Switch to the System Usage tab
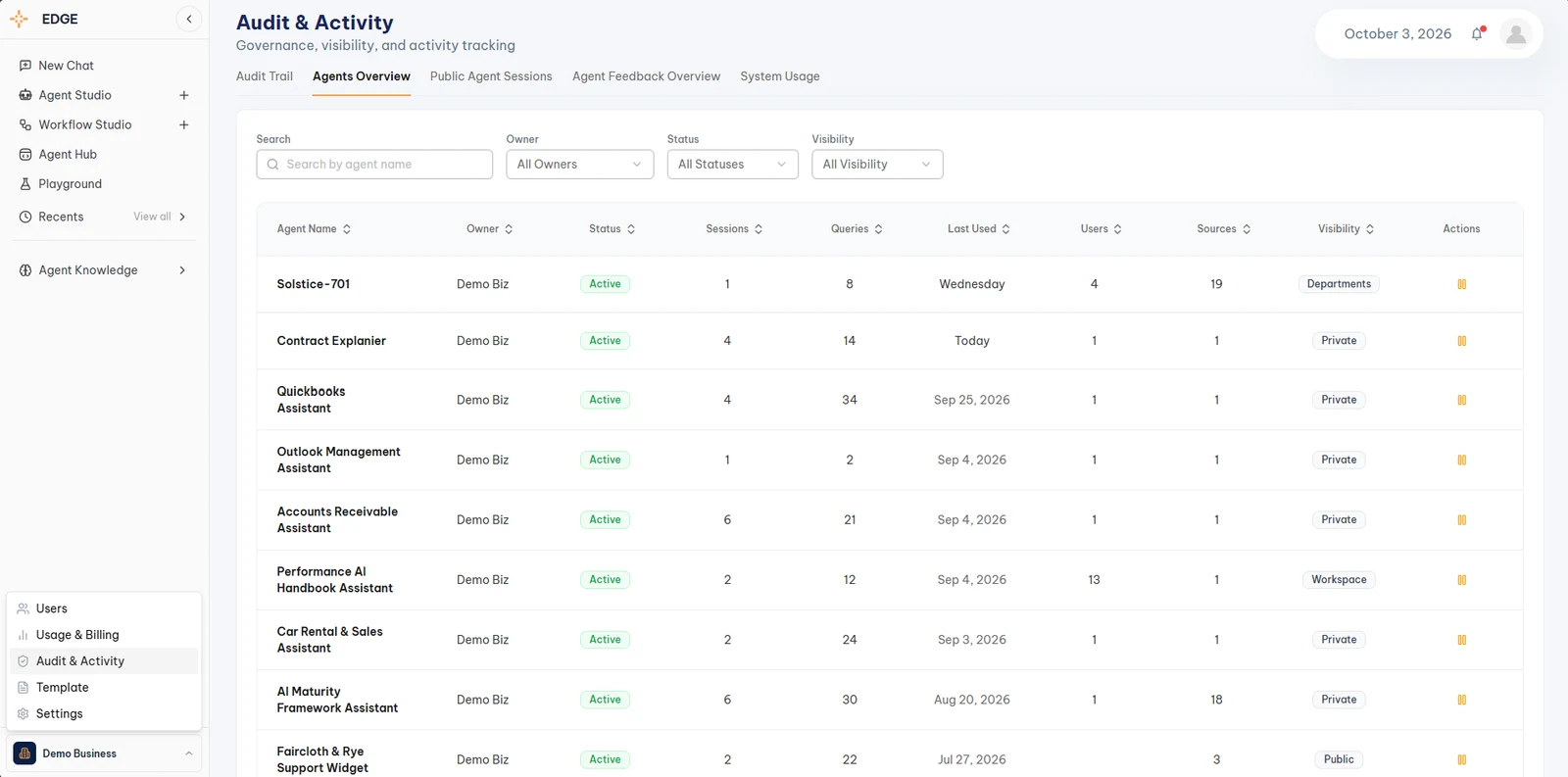 click(x=780, y=76)
